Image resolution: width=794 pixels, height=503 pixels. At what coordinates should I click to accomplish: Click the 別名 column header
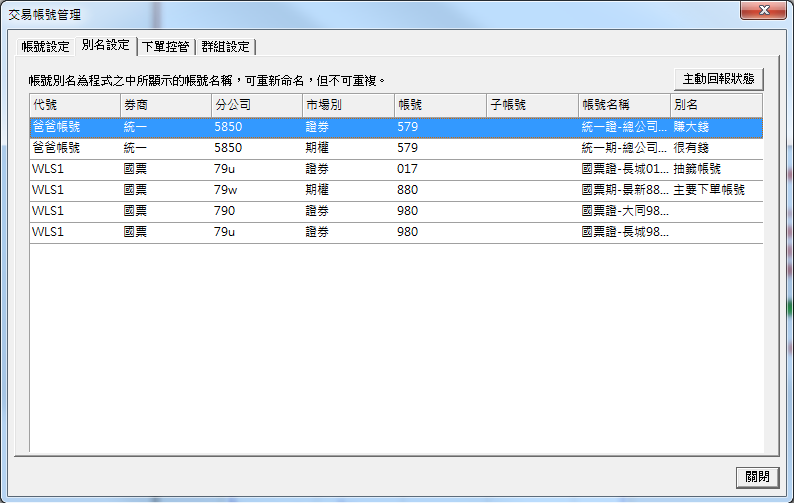coord(716,105)
